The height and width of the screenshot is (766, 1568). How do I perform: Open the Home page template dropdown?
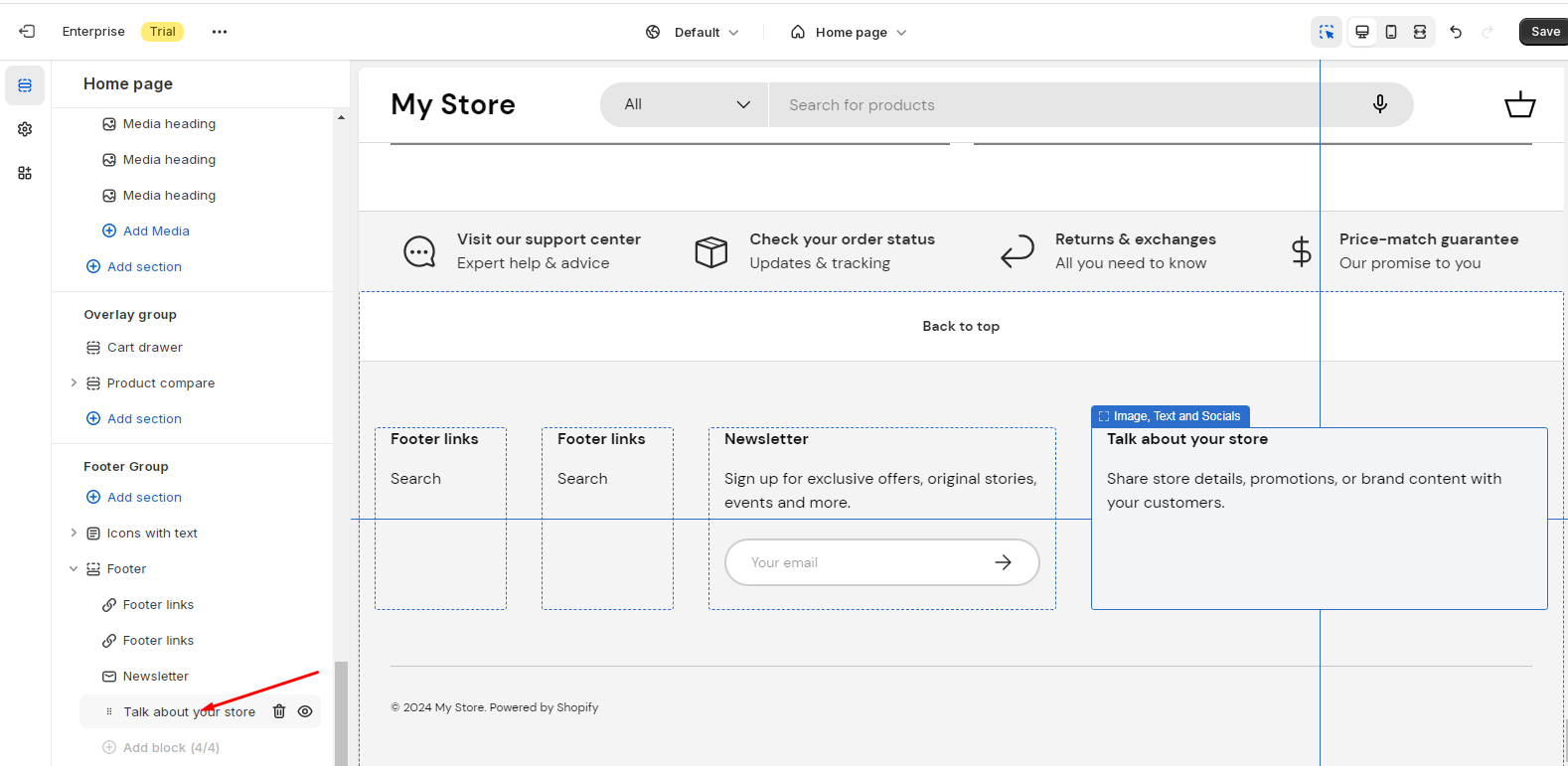[849, 32]
